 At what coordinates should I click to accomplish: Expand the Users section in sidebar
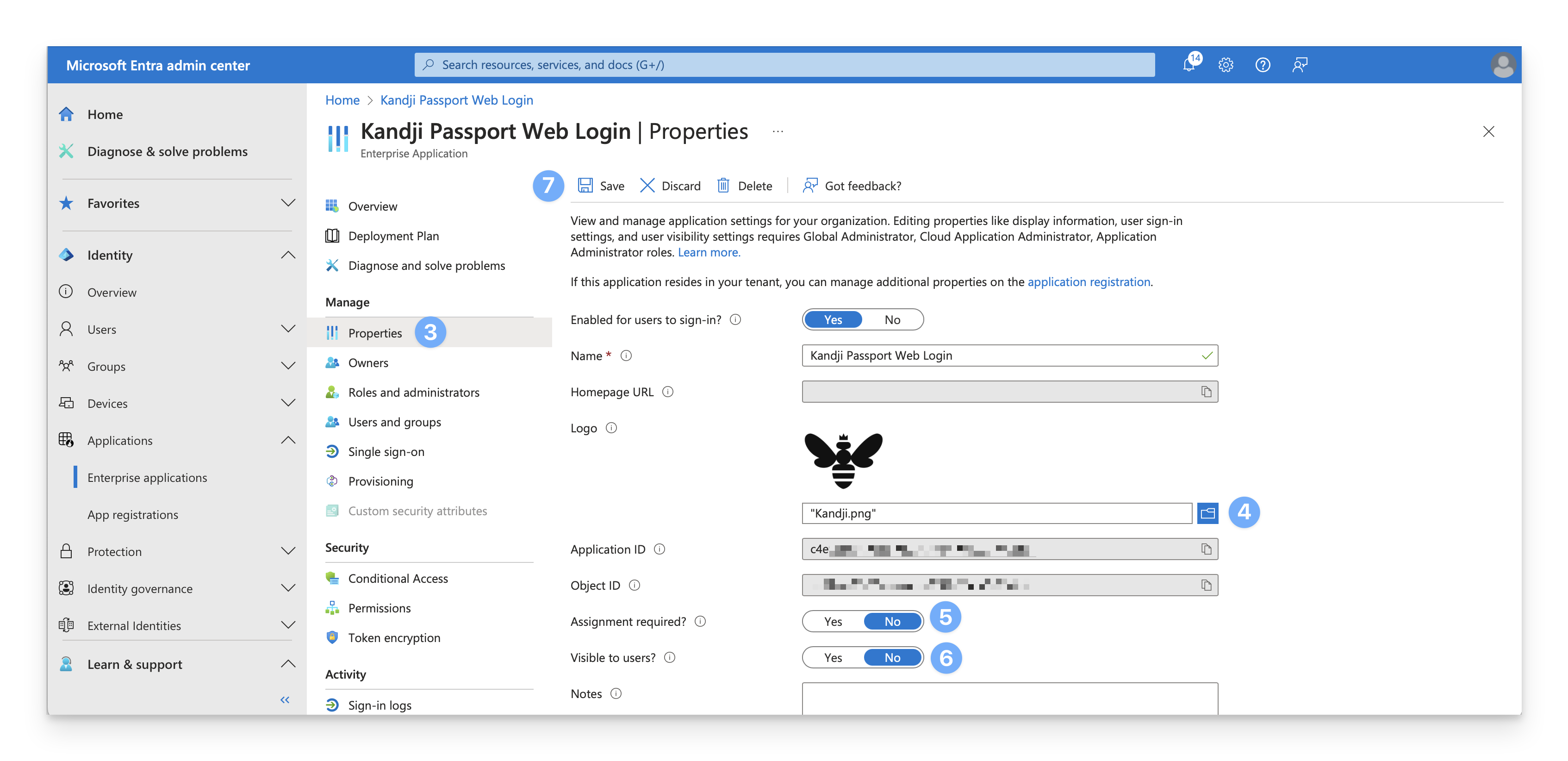288,330
